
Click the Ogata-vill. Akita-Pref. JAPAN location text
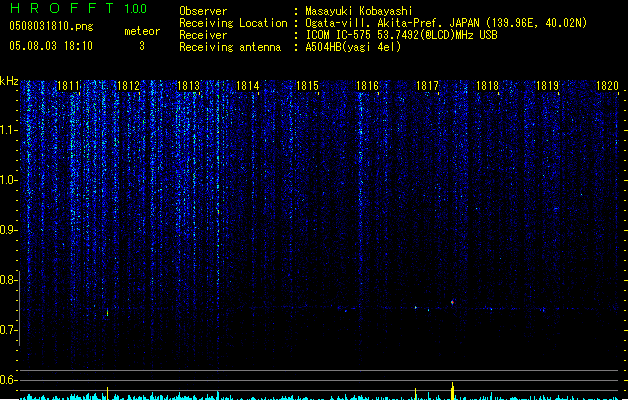click(x=446, y=23)
